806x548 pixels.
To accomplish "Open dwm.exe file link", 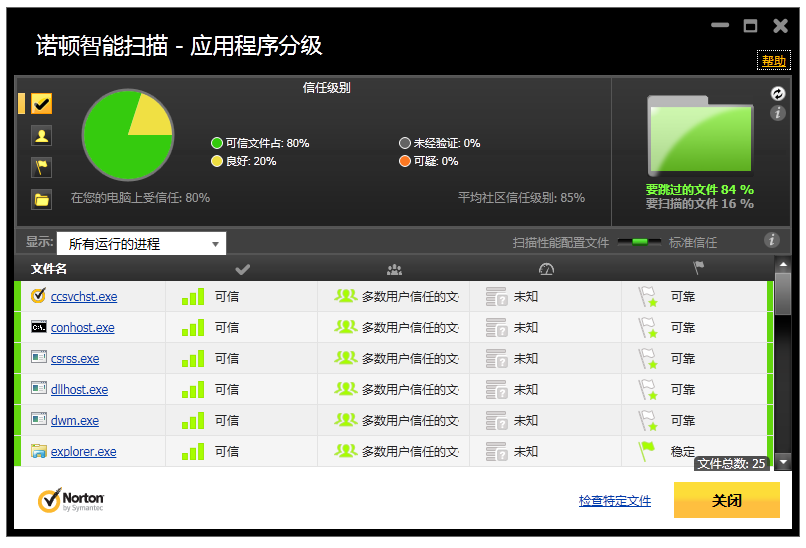I will tap(75, 421).
